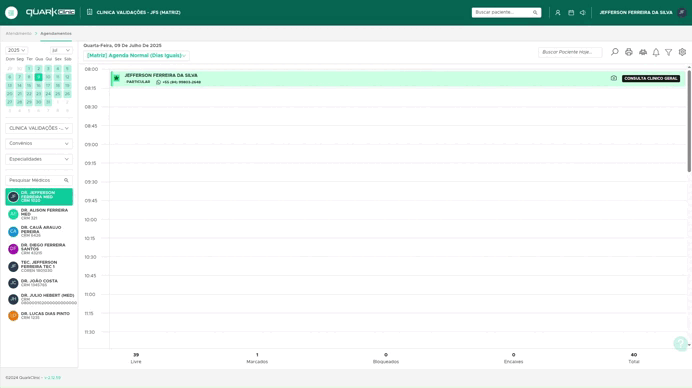Screen dimensions: 692x388
Task: Open the main menu circle icon
Action: click(11, 12)
